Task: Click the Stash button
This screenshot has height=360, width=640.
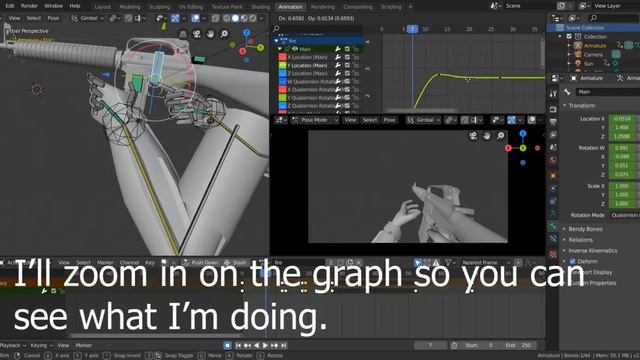Action: tap(236, 262)
